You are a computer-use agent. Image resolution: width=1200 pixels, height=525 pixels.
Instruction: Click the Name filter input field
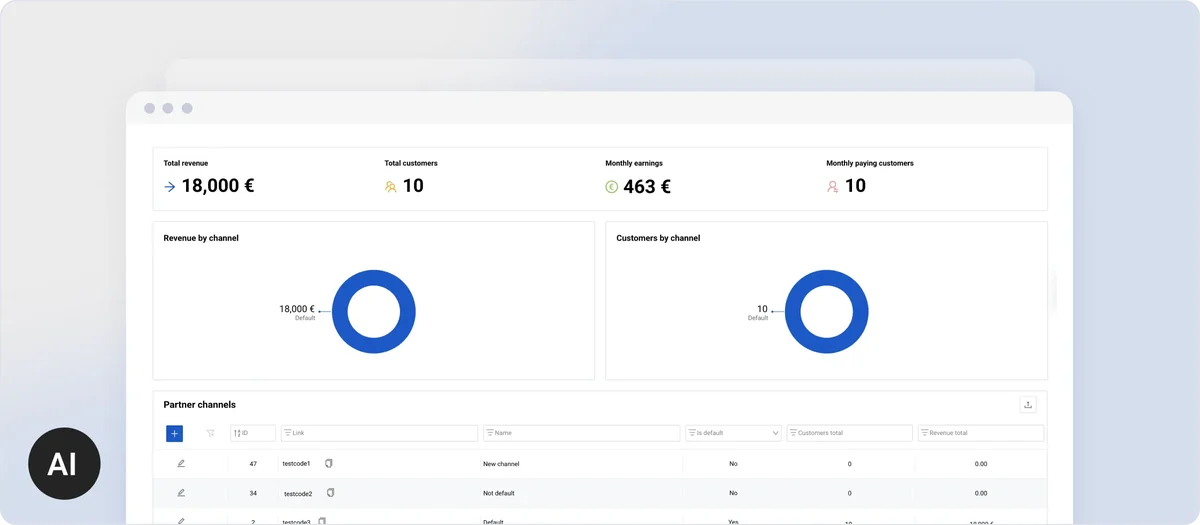point(582,433)
